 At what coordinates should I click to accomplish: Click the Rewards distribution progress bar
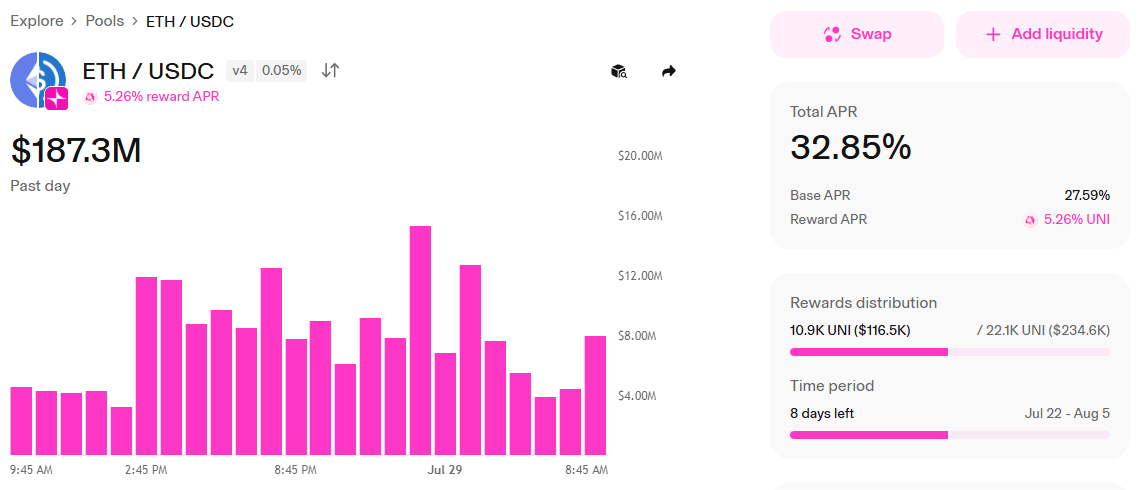950,352
